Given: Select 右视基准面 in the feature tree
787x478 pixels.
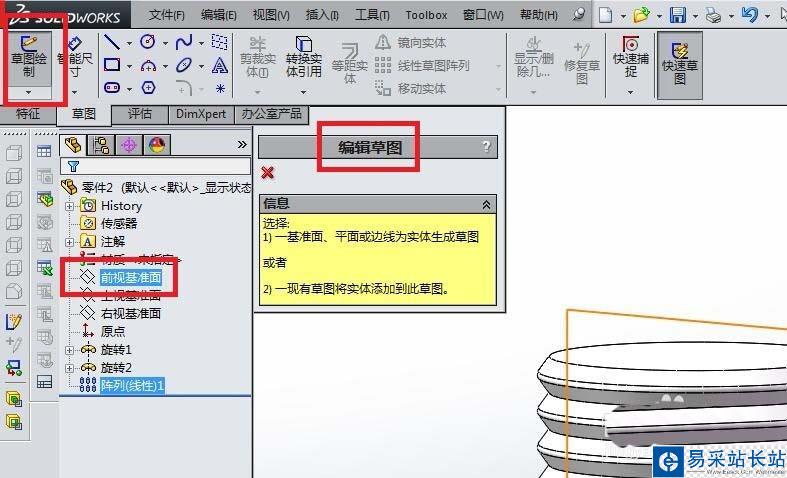Looking at the screenshot, I should [130, 314].
